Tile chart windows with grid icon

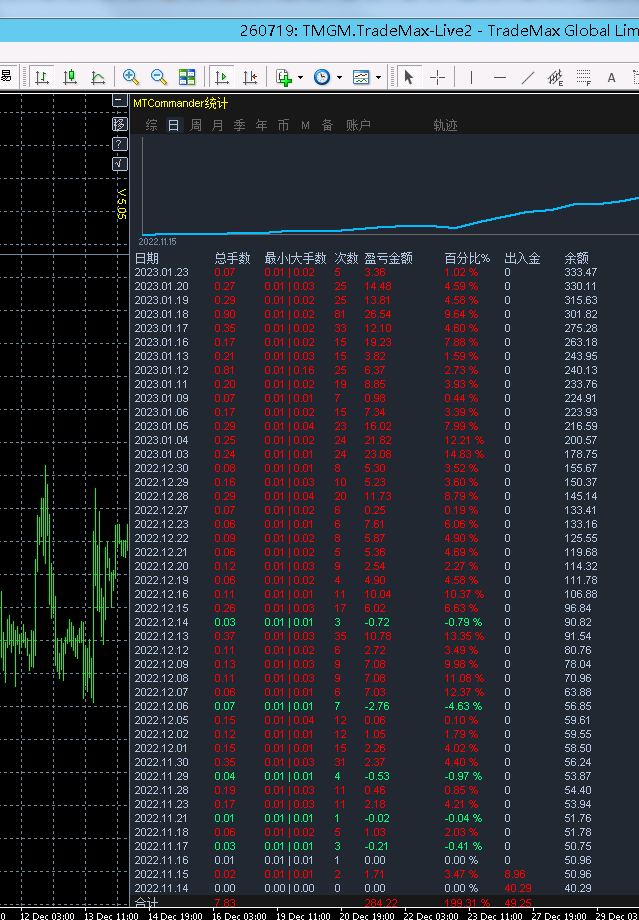click(187, 77)
